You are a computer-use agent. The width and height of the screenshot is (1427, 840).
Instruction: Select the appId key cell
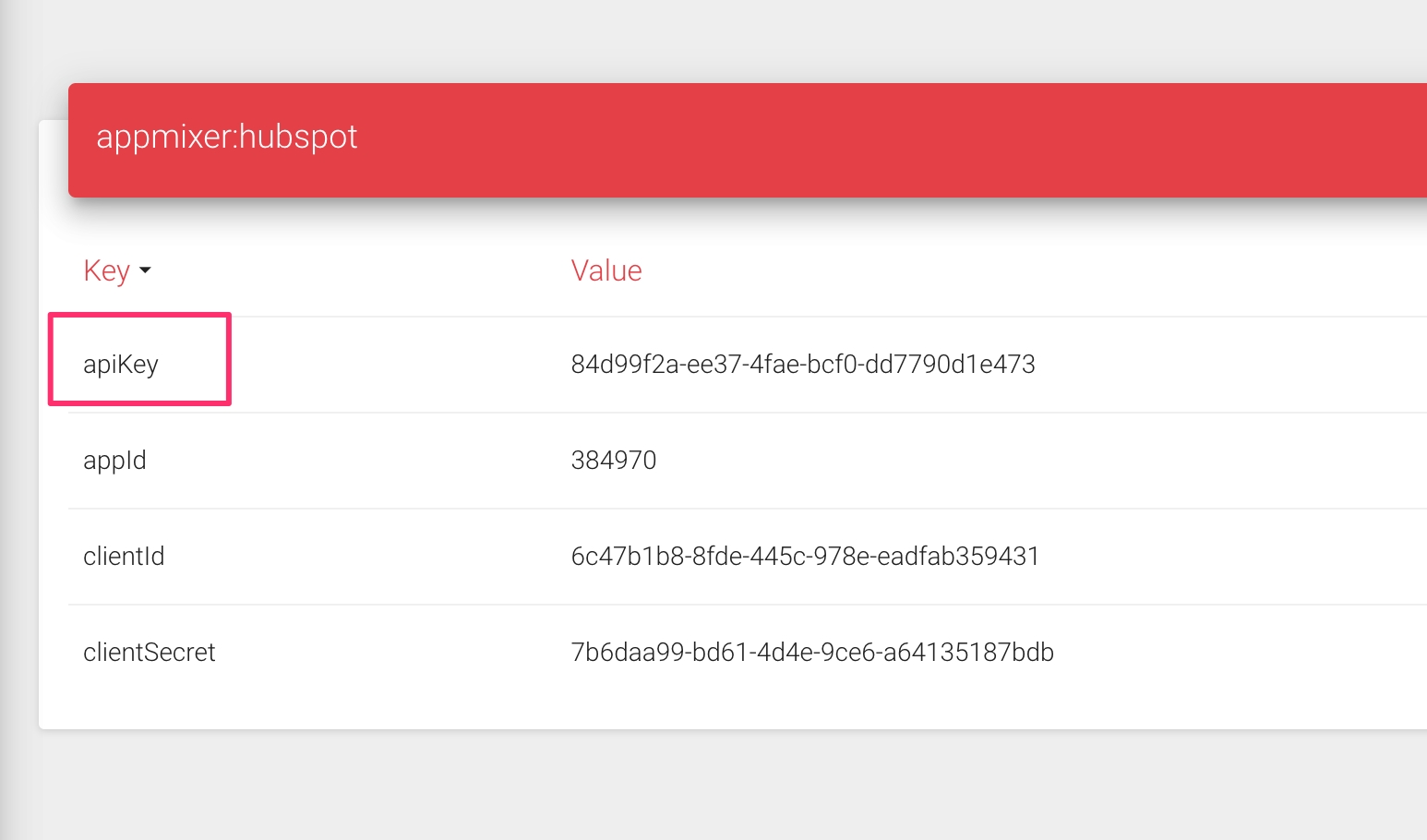tap(114, 461)
